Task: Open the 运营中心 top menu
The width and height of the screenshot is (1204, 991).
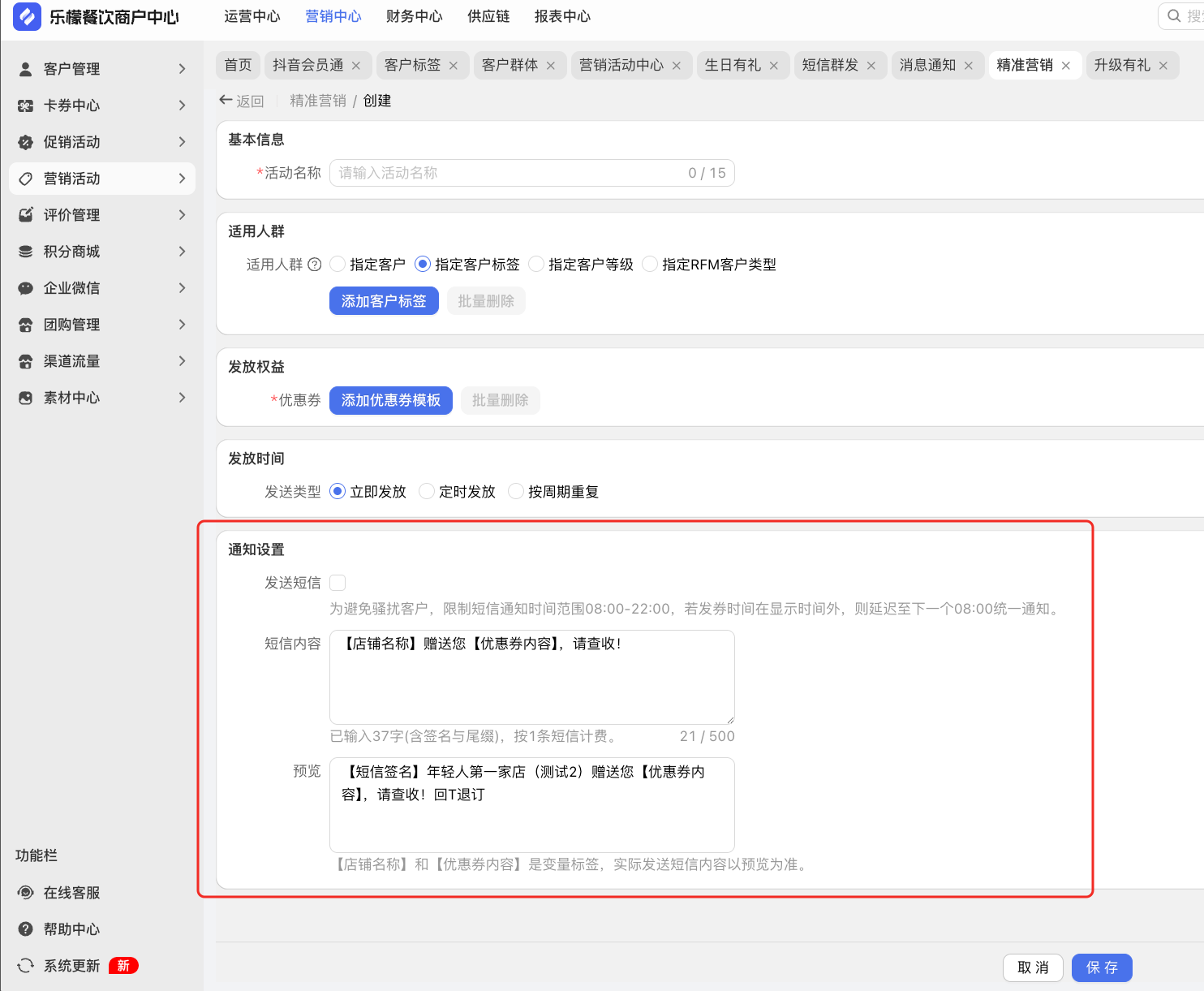Action: (x=252, y=16)
